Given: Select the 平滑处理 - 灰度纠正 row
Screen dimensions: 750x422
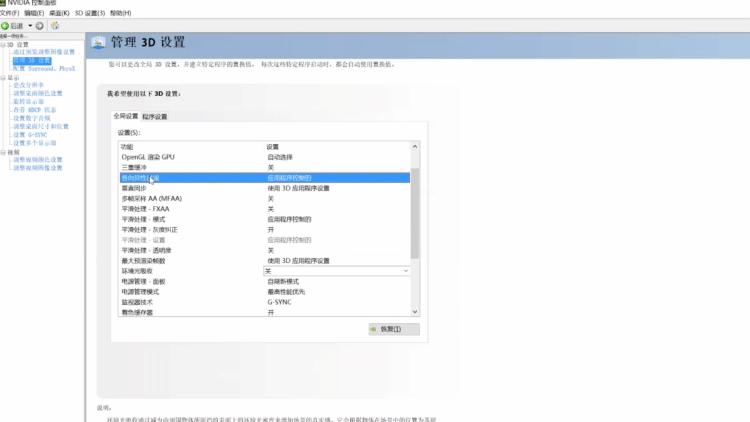Looking at the screenshot, I should (x=265, y=230).
